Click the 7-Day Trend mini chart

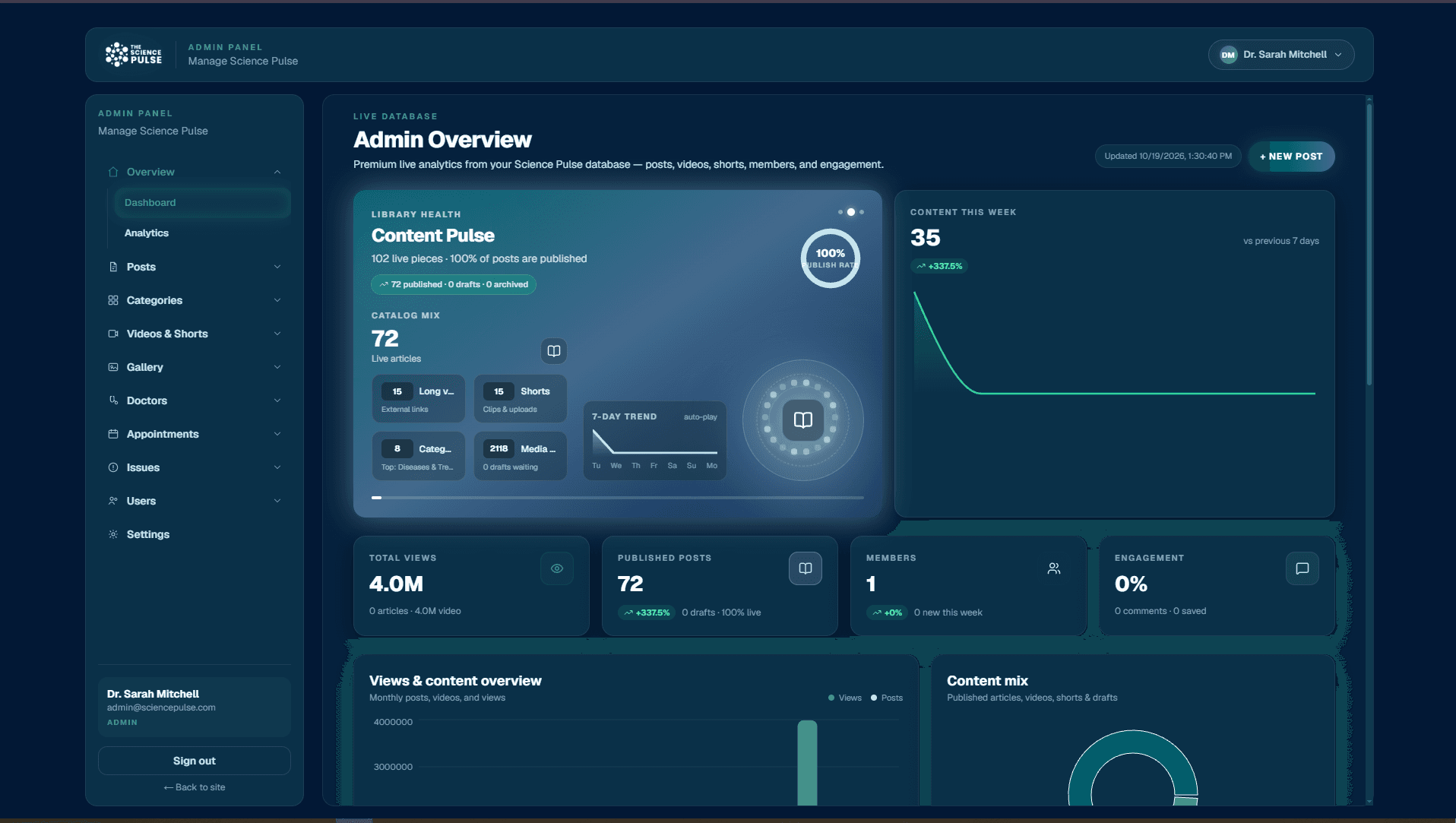(x=654, y=441)
